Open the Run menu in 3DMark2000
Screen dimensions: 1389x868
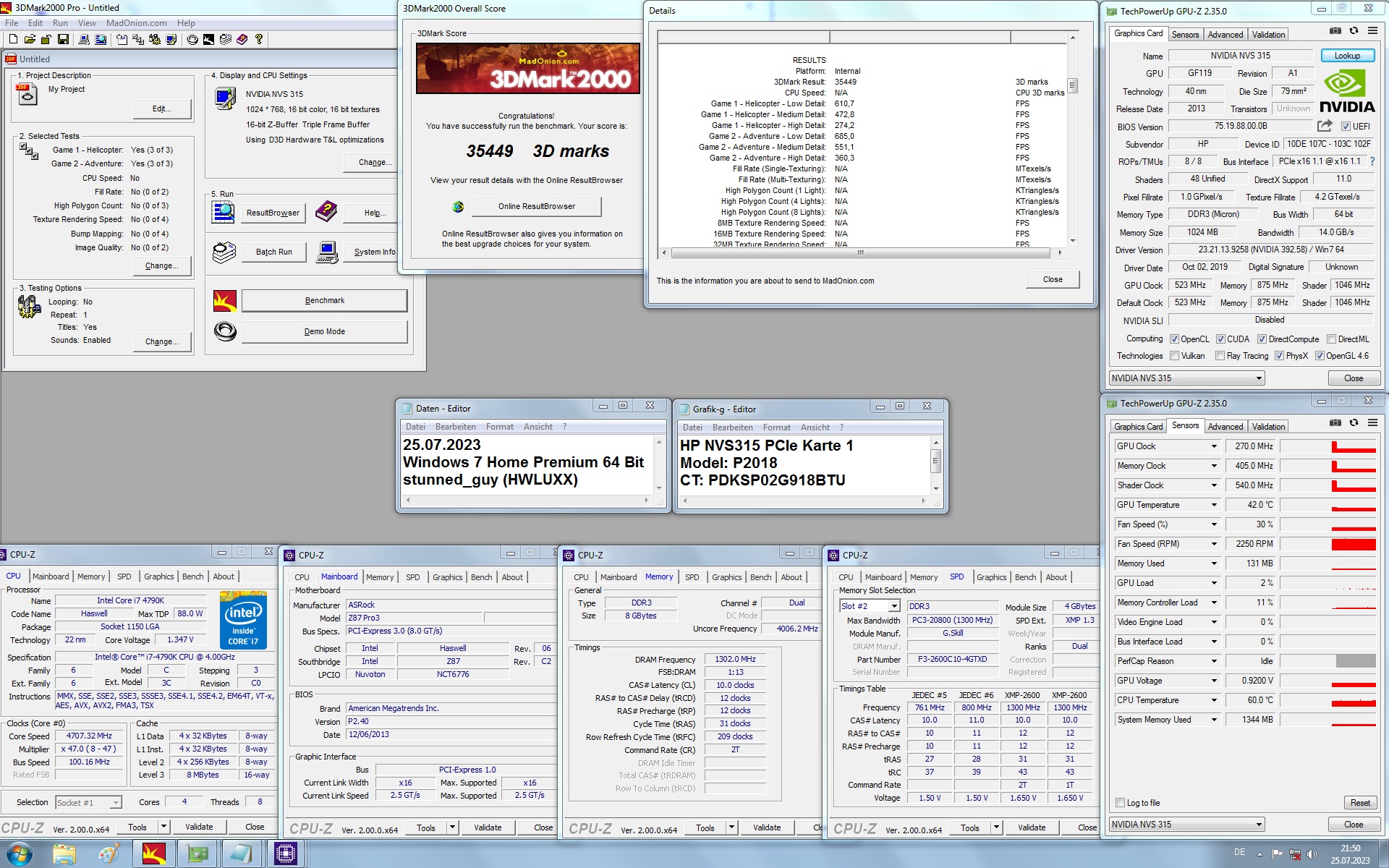pyautogui.click(x=60, y=23)
